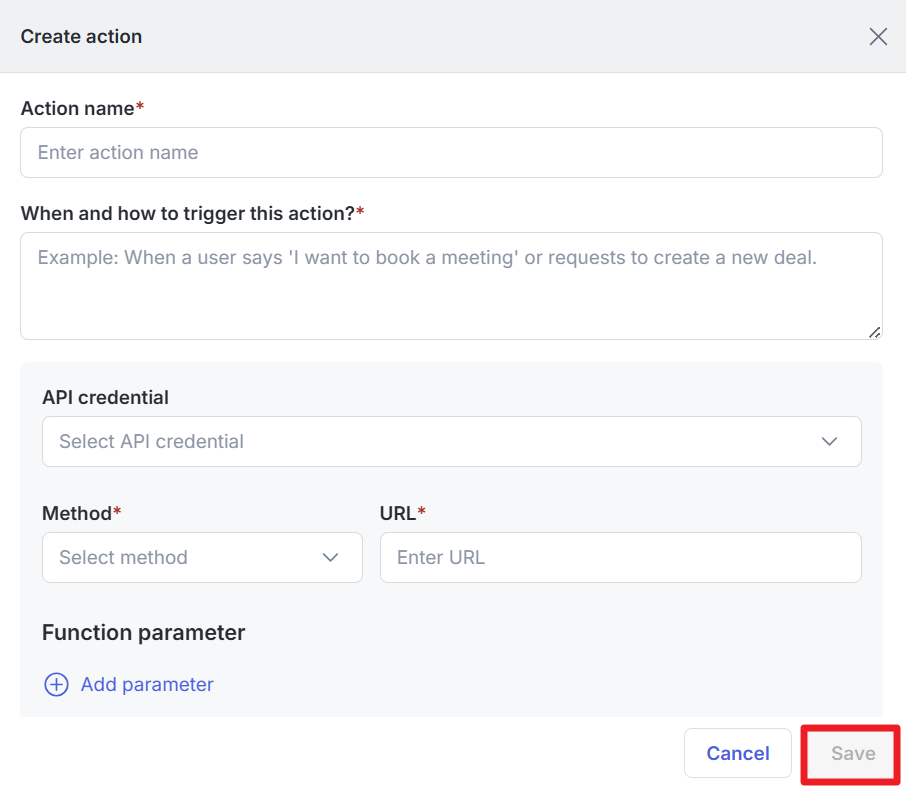This screenshot has width=906, height=797.
Task: Click the Save button
Action: [852, 753]
